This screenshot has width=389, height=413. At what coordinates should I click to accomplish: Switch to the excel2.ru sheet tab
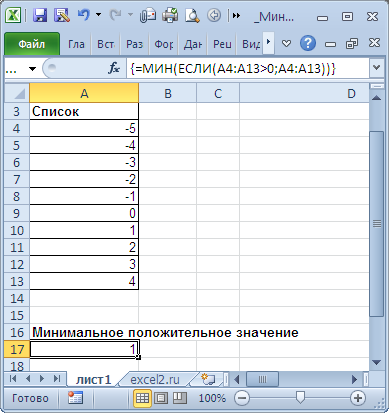tap(155, 379)
